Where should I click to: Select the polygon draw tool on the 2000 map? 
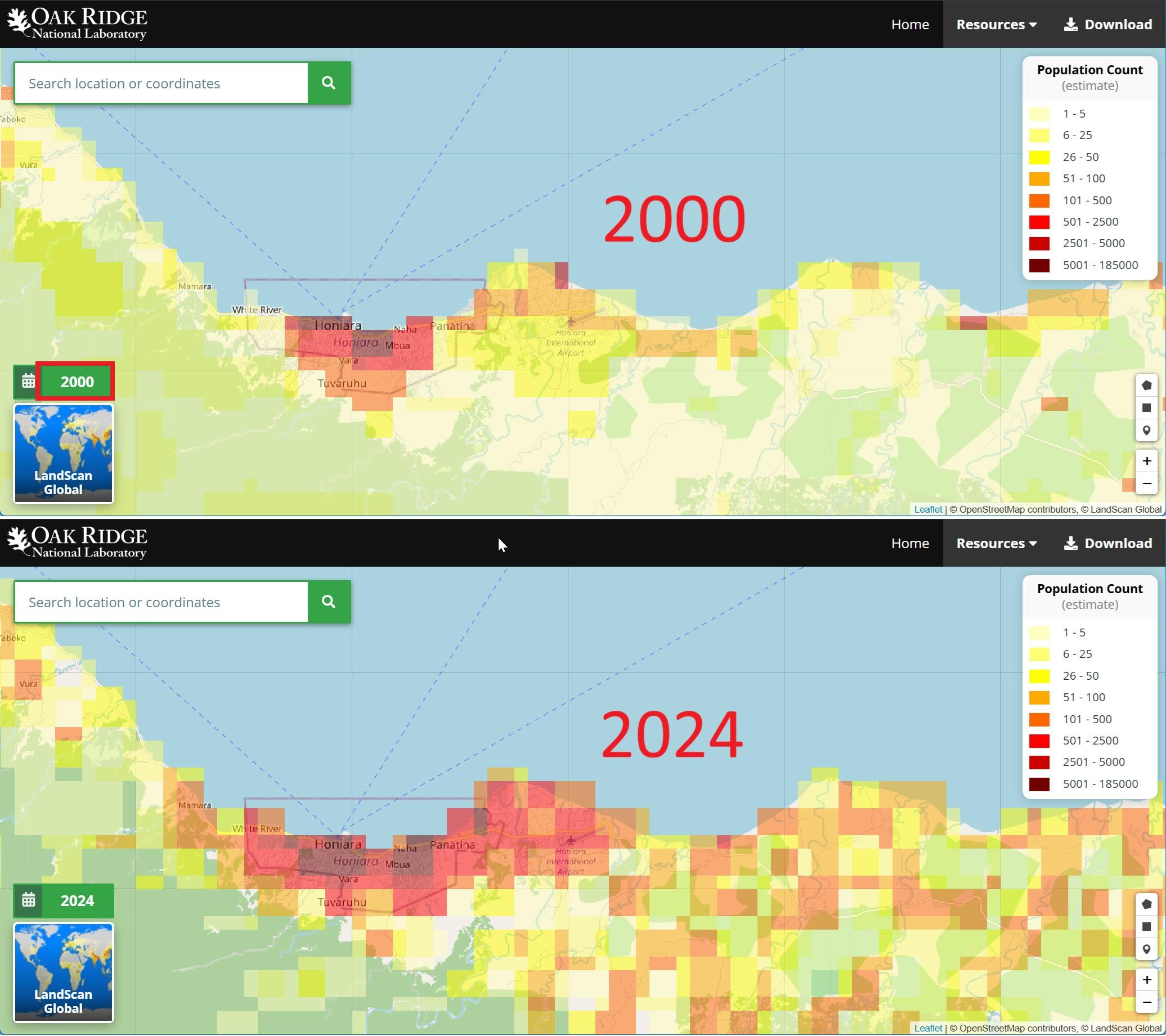tap(1147, 385)
